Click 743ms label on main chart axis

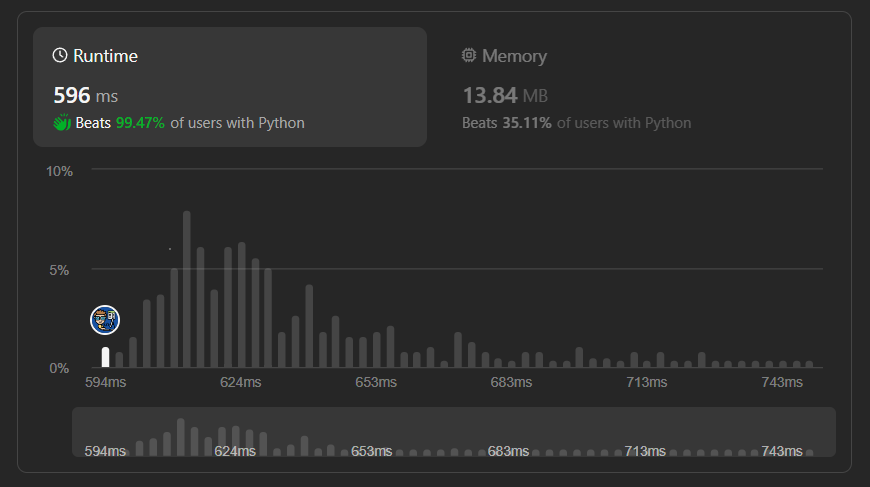pos(782,383)
